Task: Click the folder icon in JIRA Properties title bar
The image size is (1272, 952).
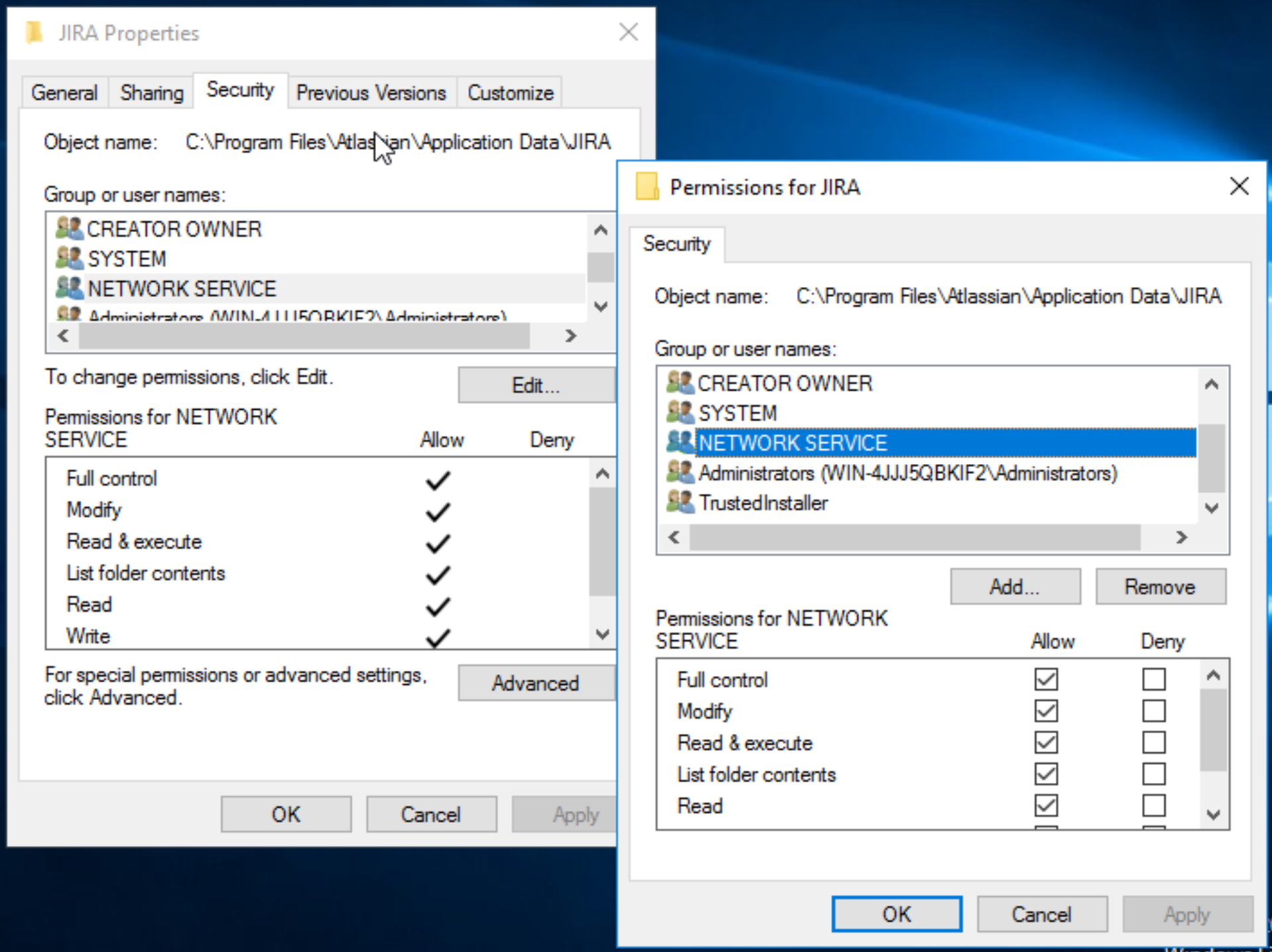Action: tap(33, 32)
